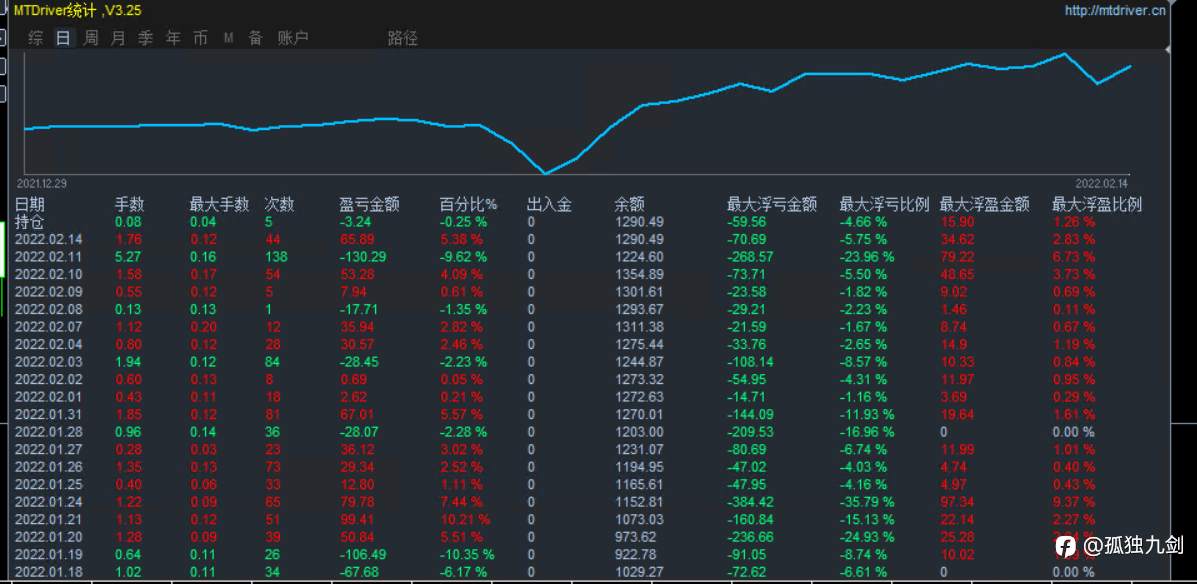Open the 币 symbol tab
Image resolution: width=1197 pixels, height=584 pixels.
click(x=201, y=38)
